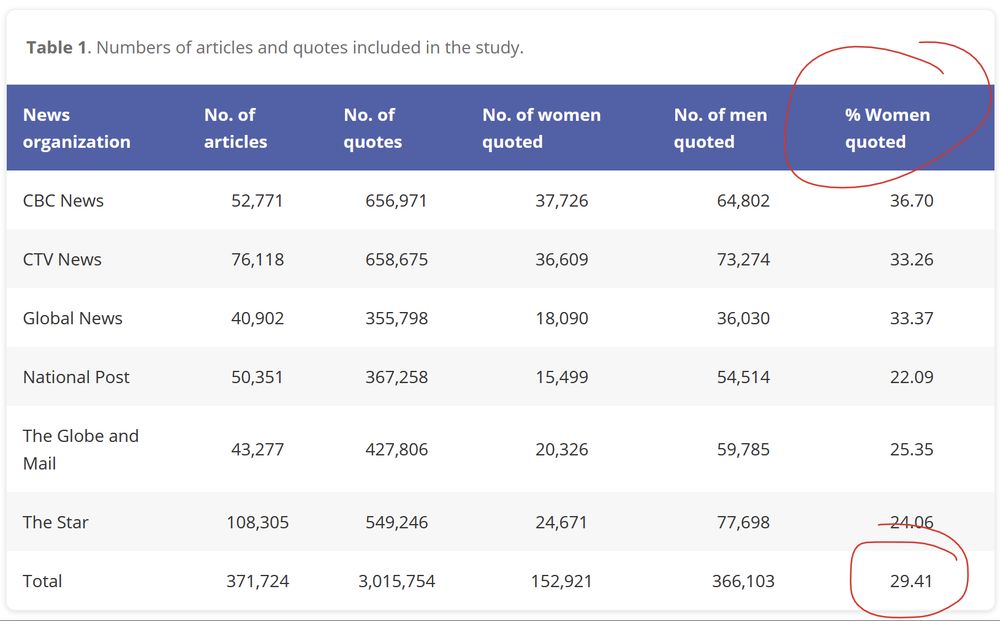
Task: Click the 'Global News' row label
Action: coord(73,318)
